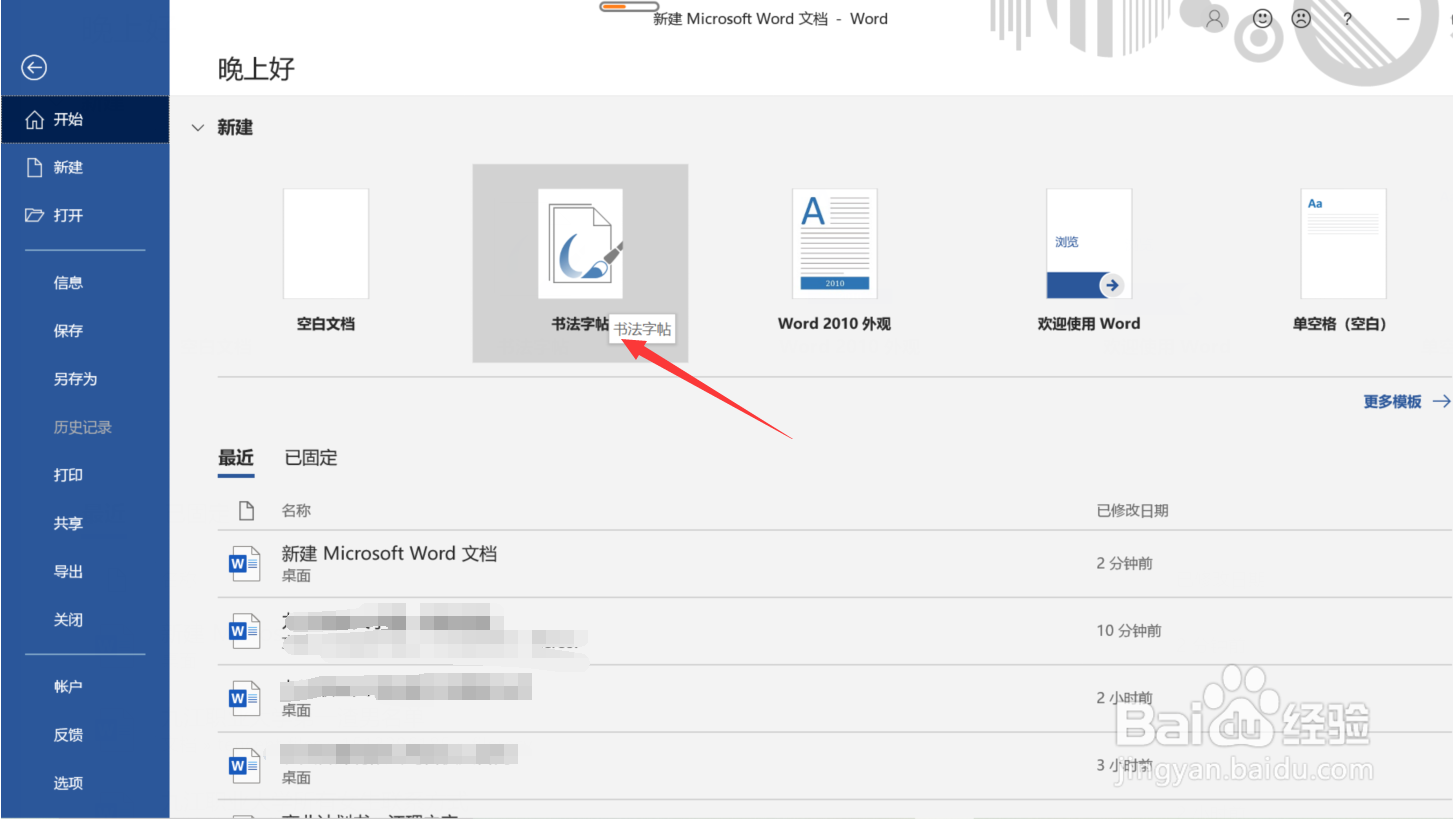Click the 桌面 location under 新建 Microsoft Word 文档

(x=296, y=576)
